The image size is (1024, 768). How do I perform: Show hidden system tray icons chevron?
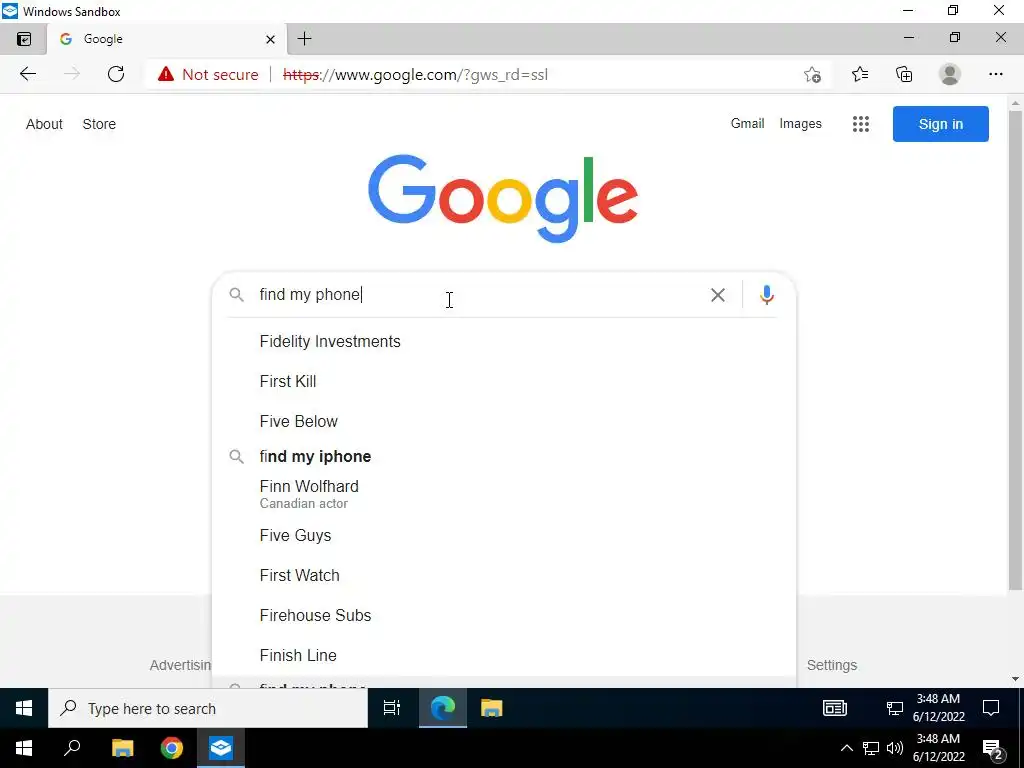846,748
